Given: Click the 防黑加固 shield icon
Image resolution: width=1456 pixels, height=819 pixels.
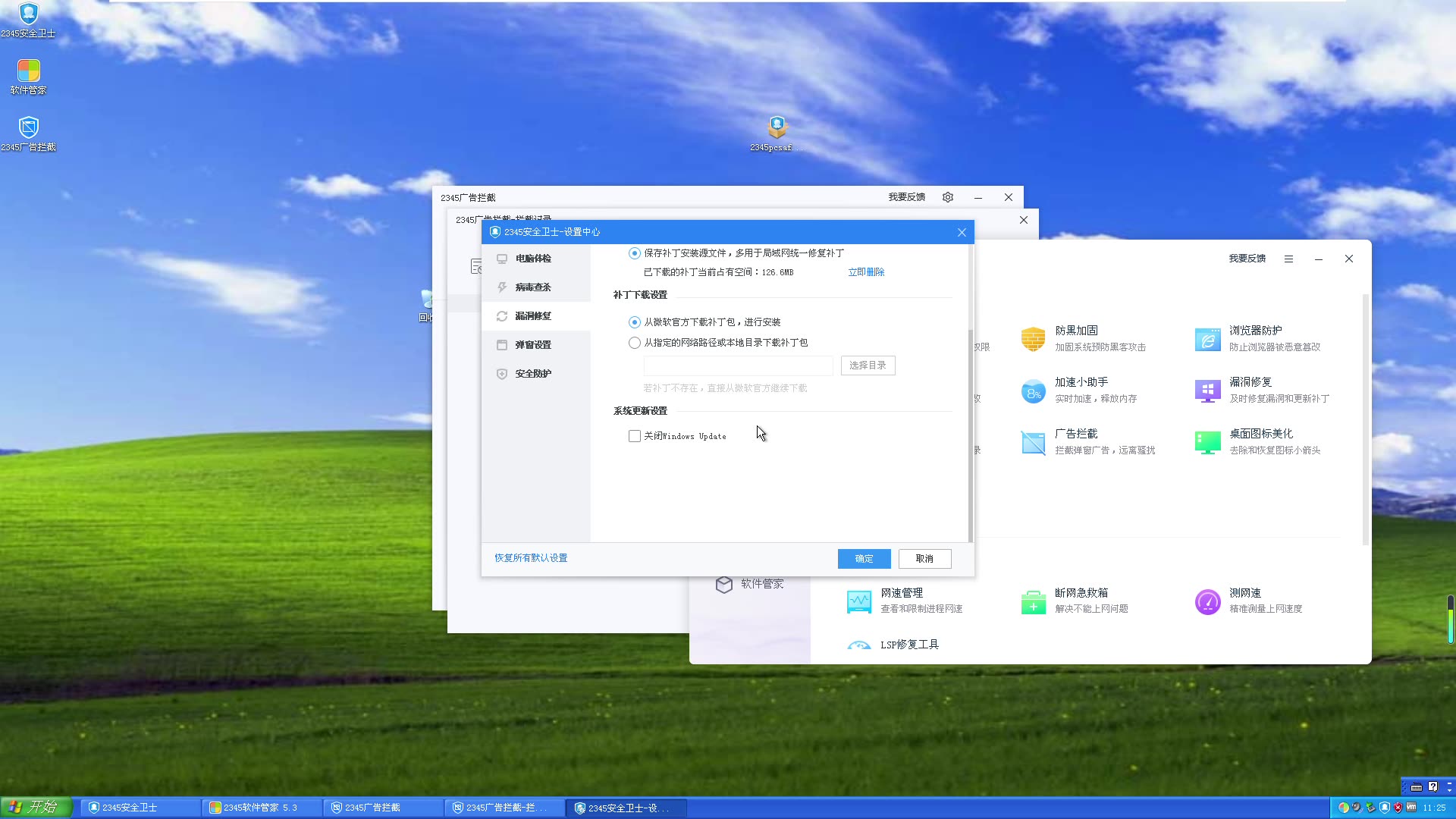Looking at the screenshot, I should click(1033, 339).
